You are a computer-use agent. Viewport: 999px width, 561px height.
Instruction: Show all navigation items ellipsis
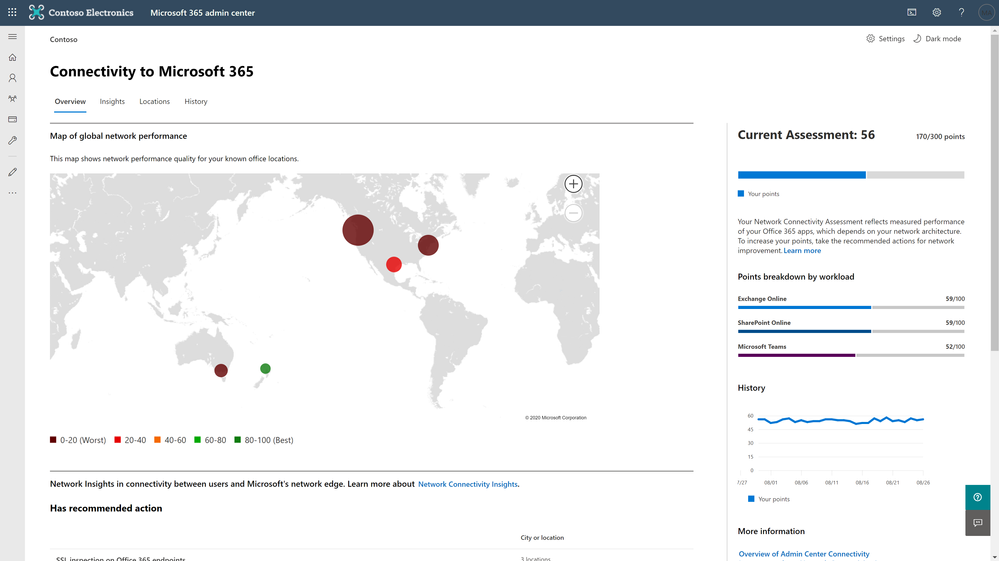pos(12,193)
